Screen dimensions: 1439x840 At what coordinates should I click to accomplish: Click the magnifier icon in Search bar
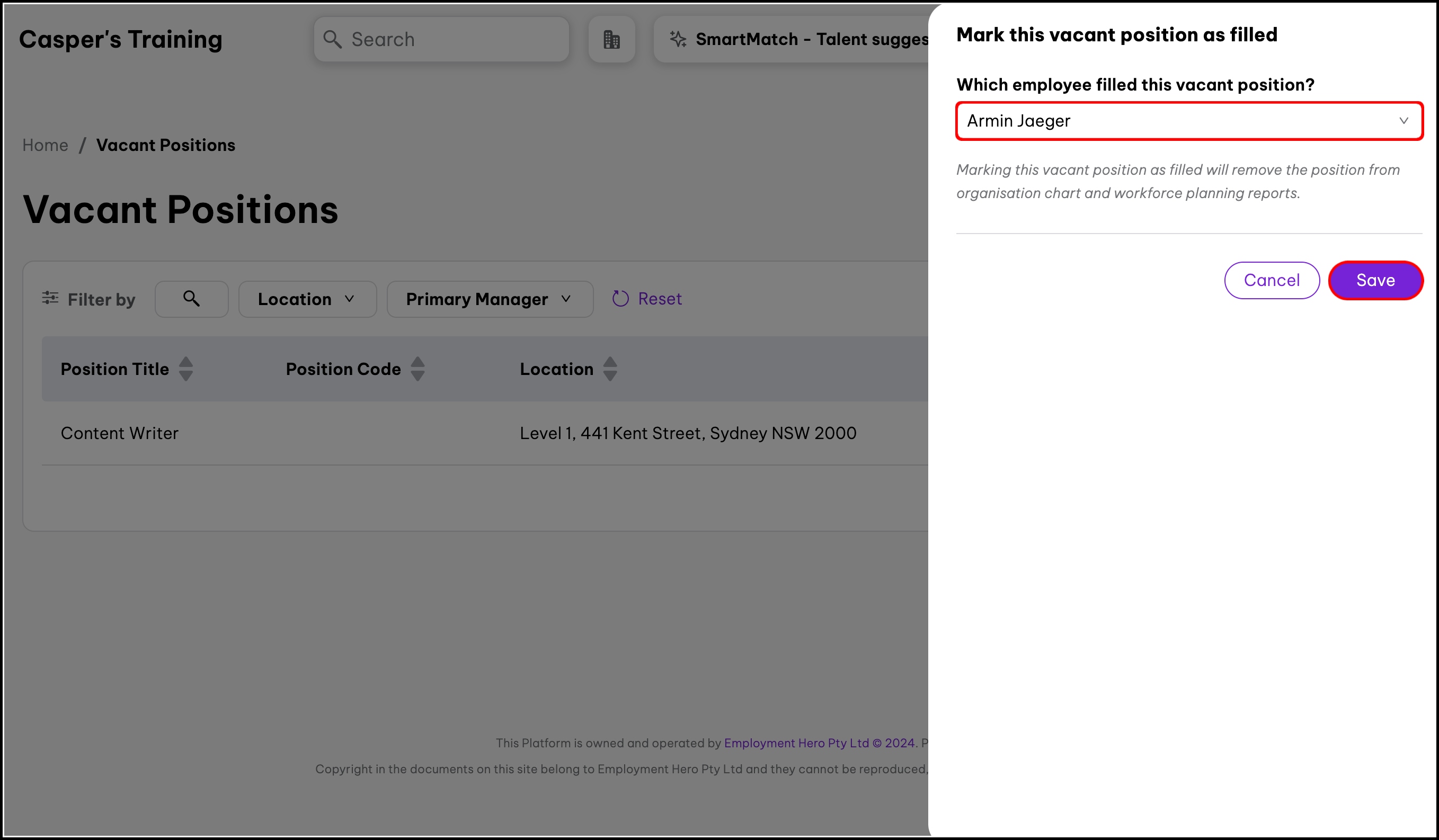(x=332, y=39)
